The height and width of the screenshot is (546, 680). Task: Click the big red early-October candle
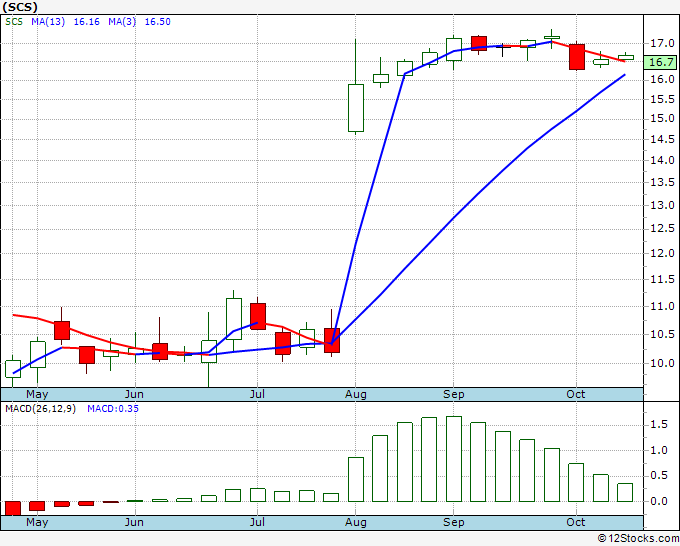point(577,57)
